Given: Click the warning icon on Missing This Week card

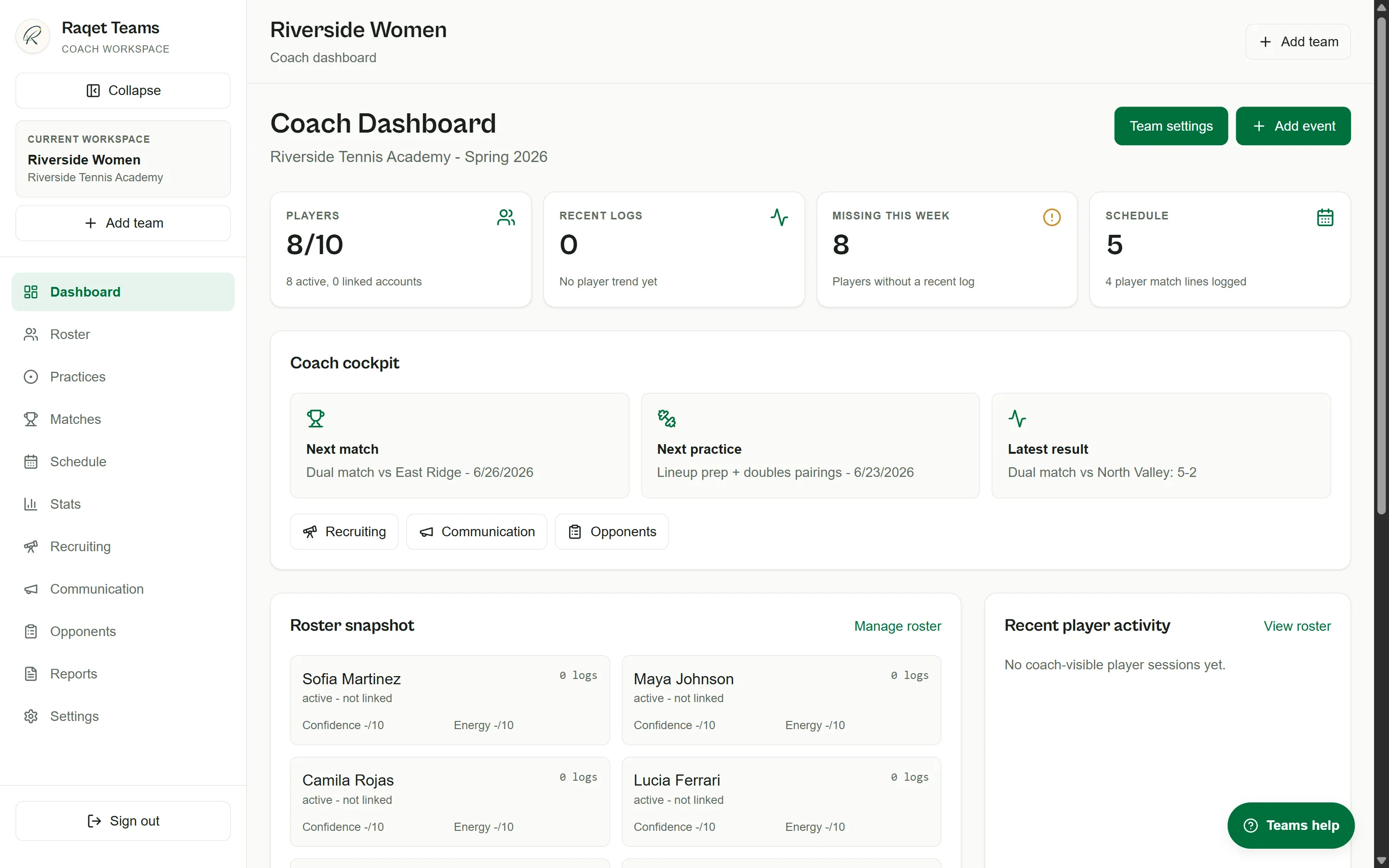Looking at the screenshot, I should pyautogui.click(x=1051, y=217).
